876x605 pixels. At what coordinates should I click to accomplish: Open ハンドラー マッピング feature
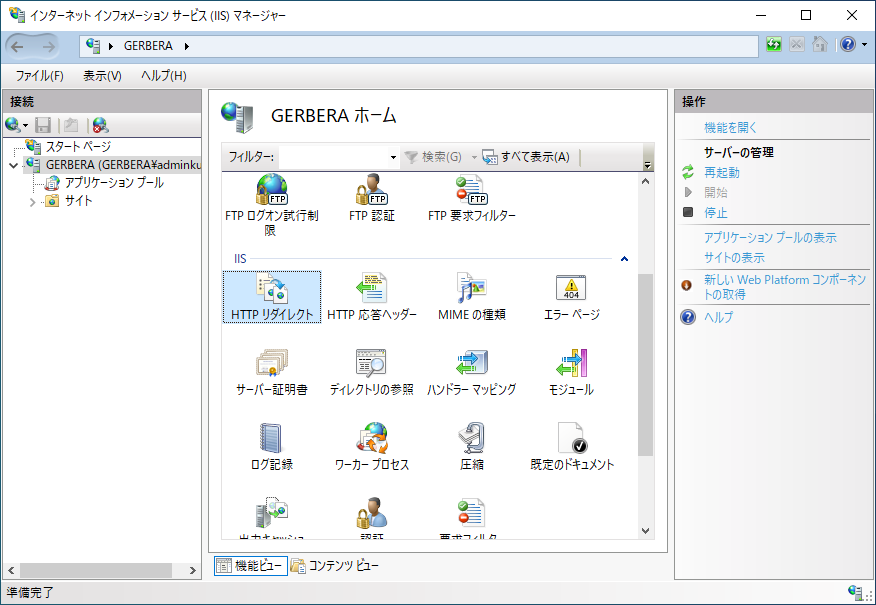pyautogui.click(x=472, y=371)
